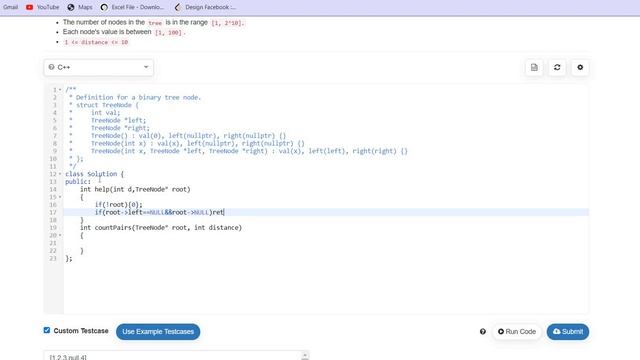Uncheck the Custom Testcase checkbox
This screenshot has width=640, height=360.
point(47,330)
